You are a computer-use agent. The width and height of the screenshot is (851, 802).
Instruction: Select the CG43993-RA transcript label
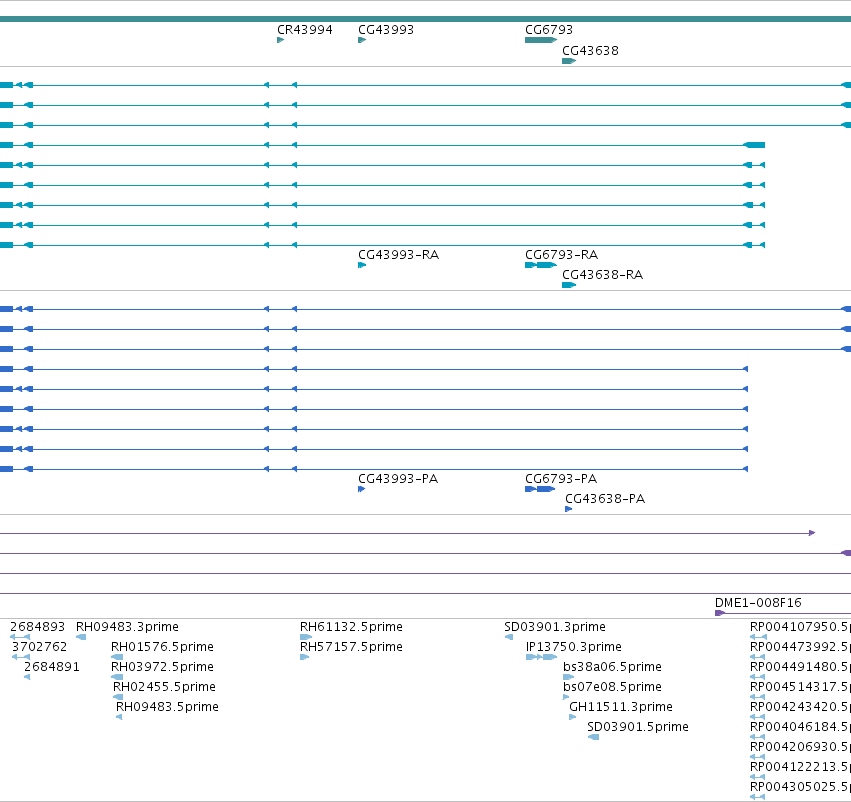click(398, 255)
